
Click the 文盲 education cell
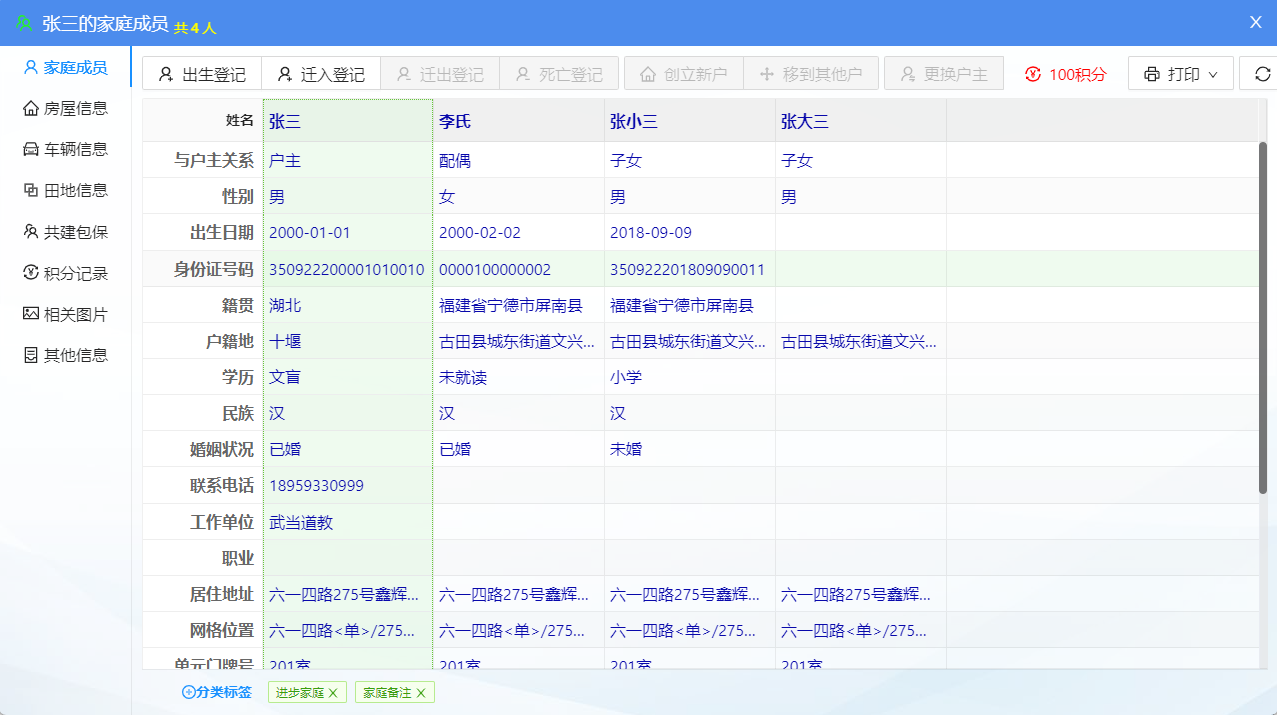348,377
